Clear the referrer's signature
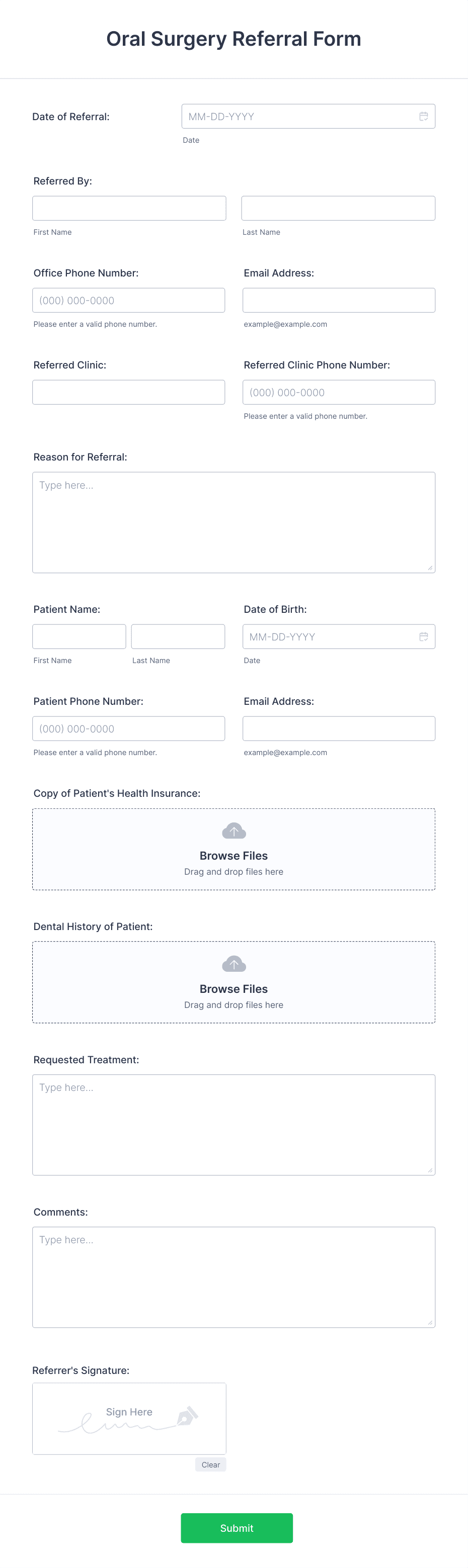Screen dimensions: 468x1568 tap(211, 1464)
